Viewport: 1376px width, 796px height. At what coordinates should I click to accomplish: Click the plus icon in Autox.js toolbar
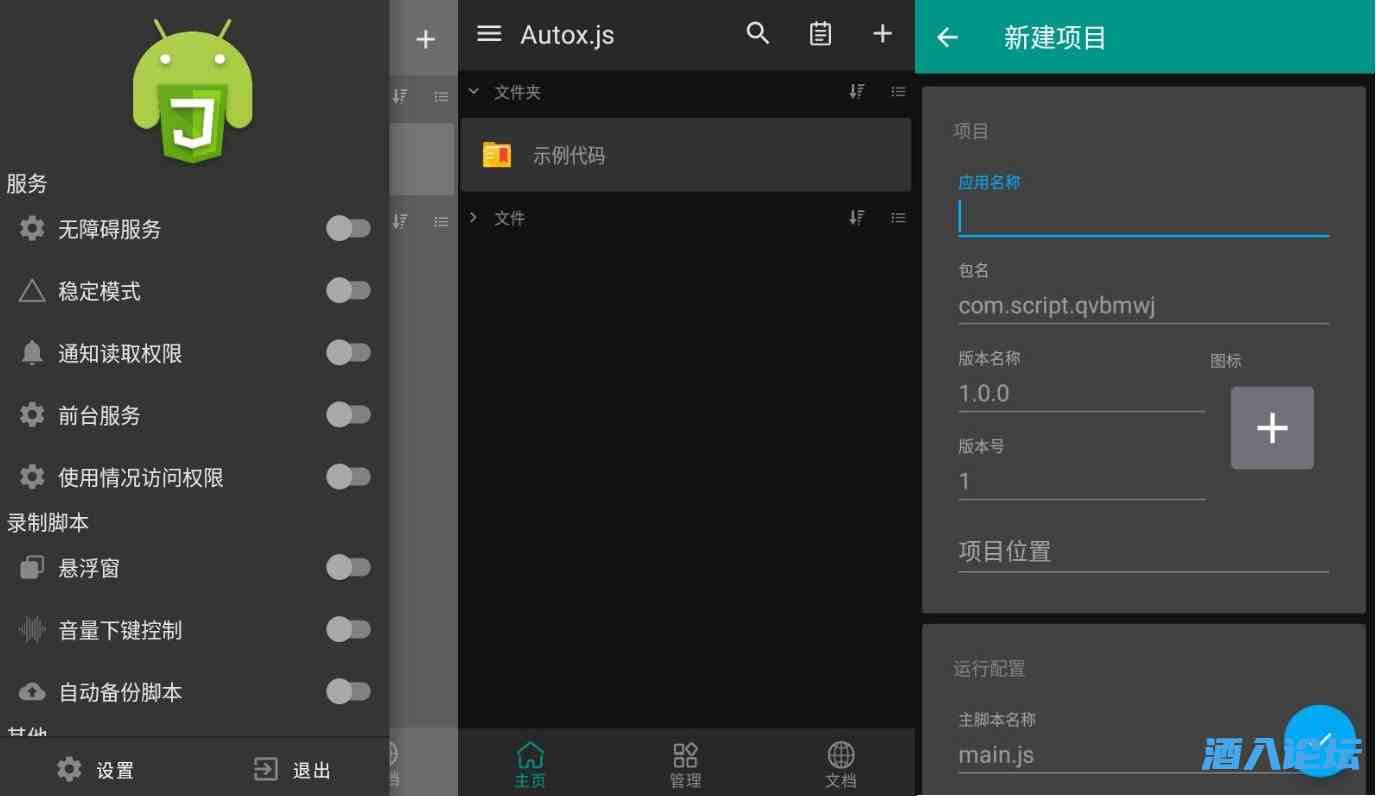(x=882, y=34)
